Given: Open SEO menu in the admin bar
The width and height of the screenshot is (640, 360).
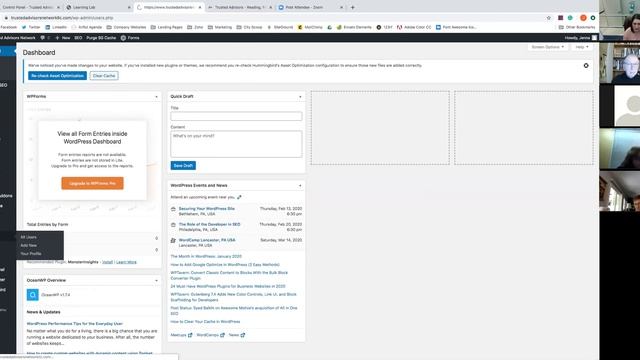Looking at the screenshot, I should tap(78, 38).
